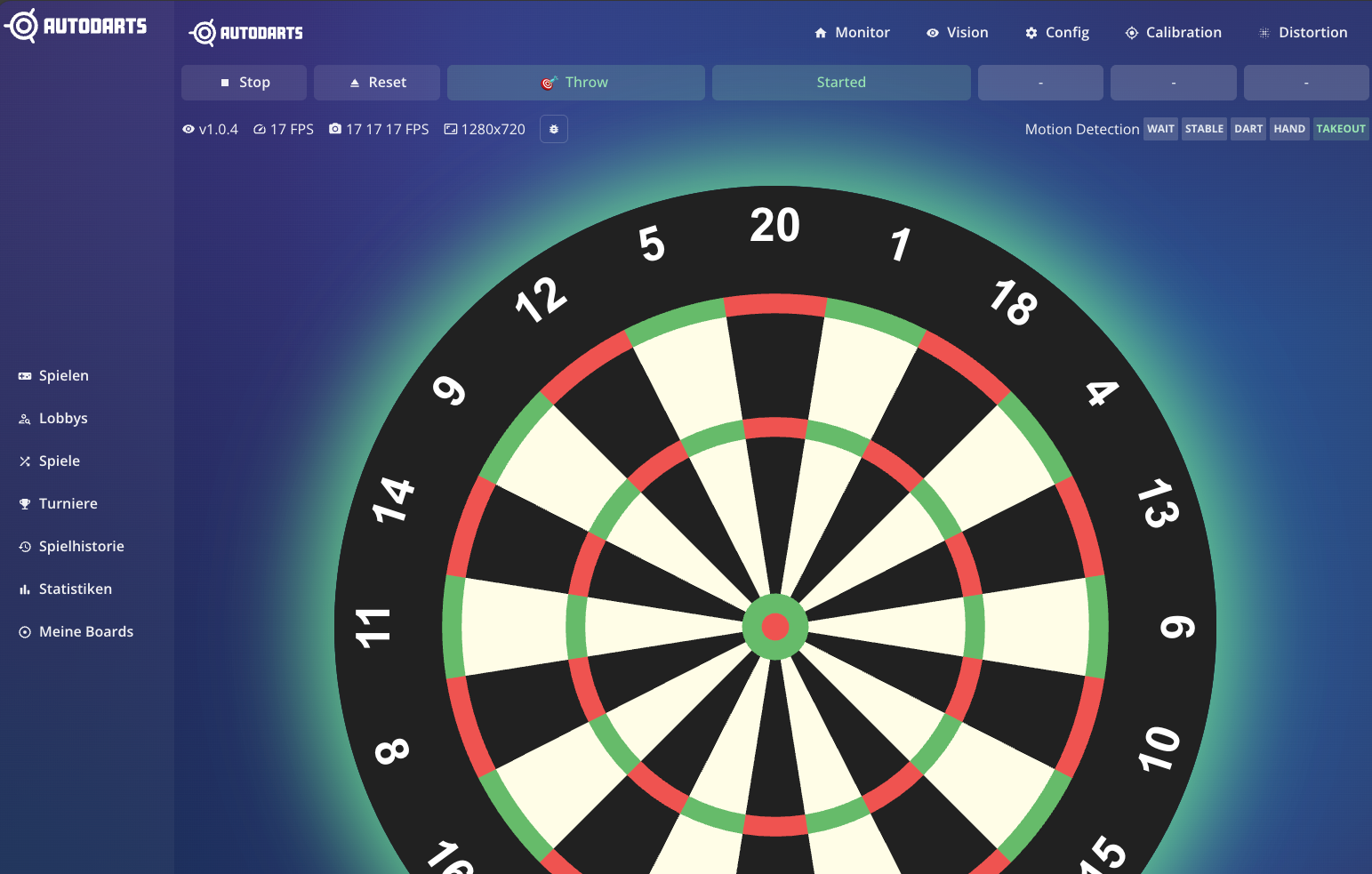Click the Throw status button

575,83
